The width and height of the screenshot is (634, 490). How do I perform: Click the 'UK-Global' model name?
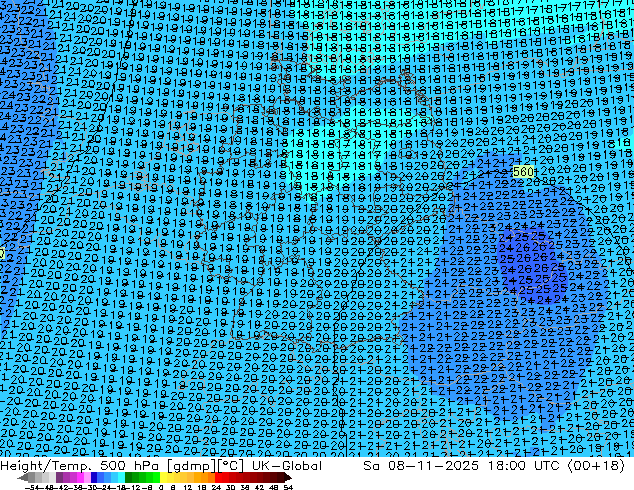coord(287,466)
